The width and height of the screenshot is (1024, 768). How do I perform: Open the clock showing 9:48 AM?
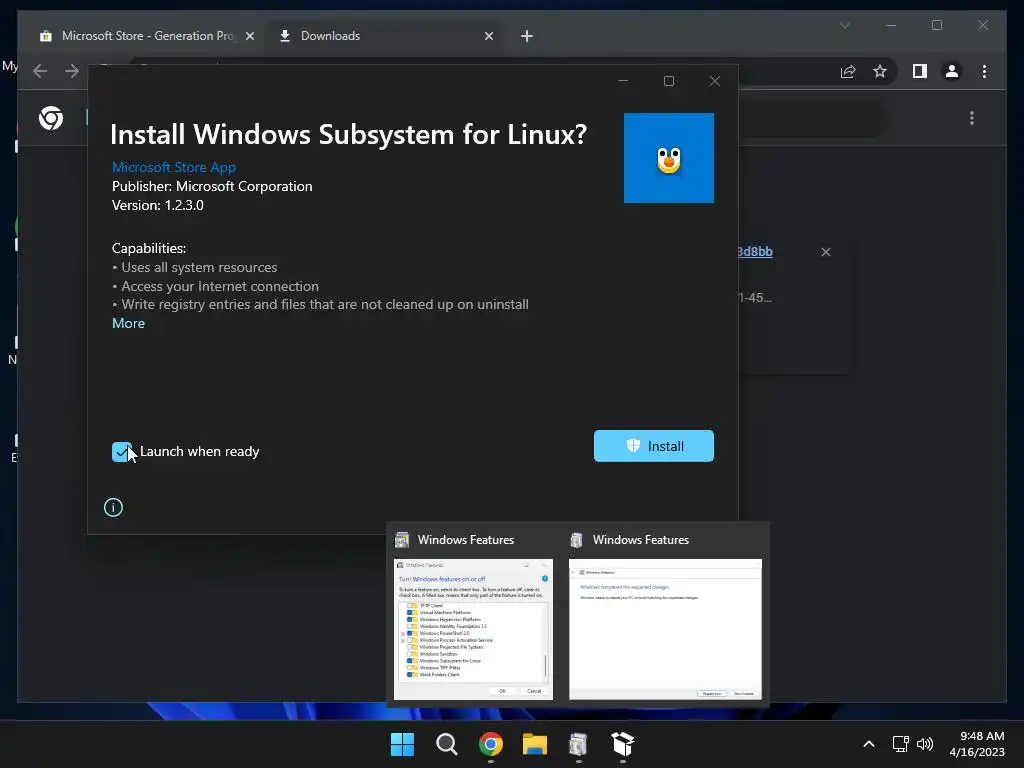977,744
